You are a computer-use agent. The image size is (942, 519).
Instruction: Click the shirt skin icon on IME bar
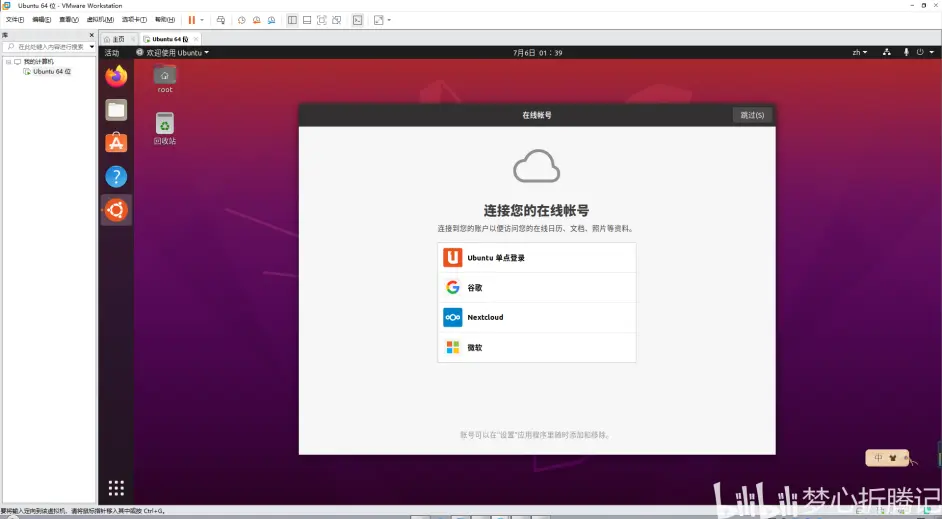pyautogui.click(x=893, y=458)
